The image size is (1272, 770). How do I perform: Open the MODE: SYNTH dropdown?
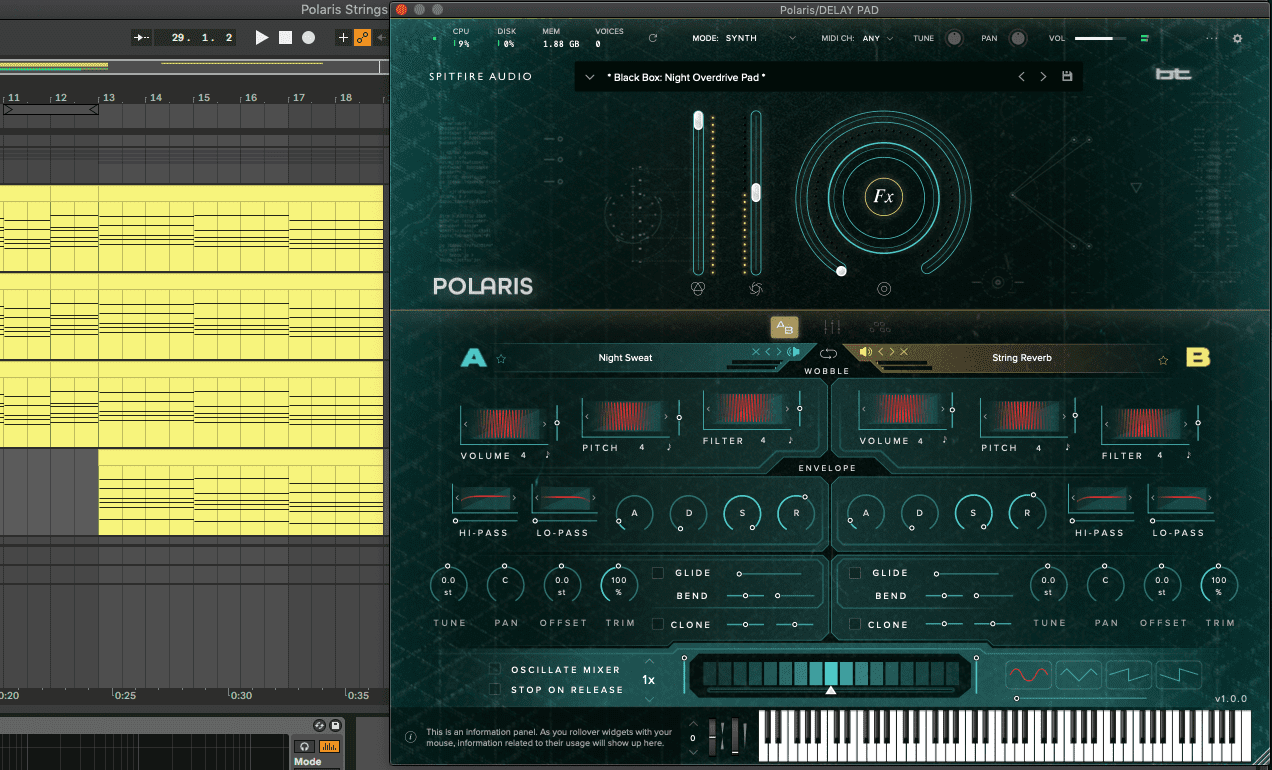pos(744,38)
